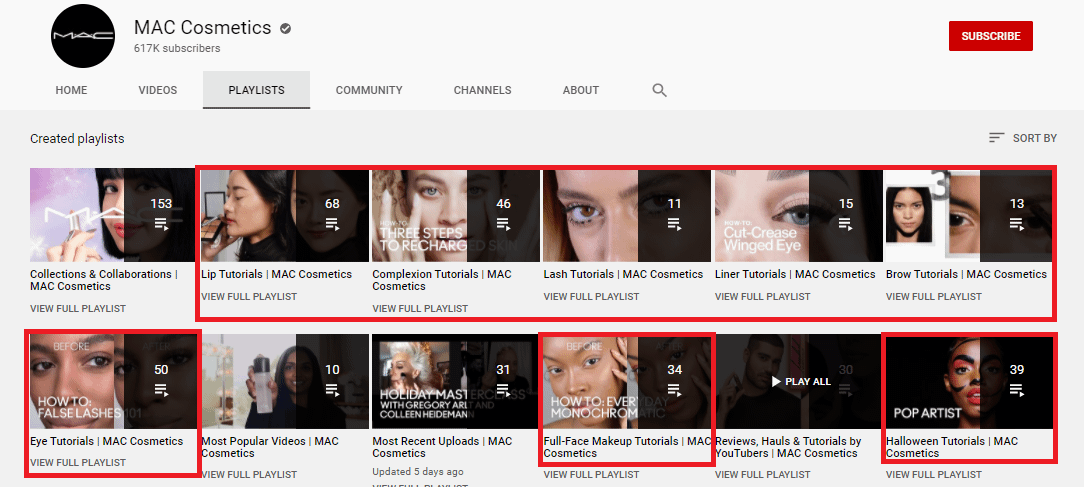The image size is (1084, 487).
Task: Click the Halloween Tutorials | MAC Cosmetics title
Action: (952, 447)
